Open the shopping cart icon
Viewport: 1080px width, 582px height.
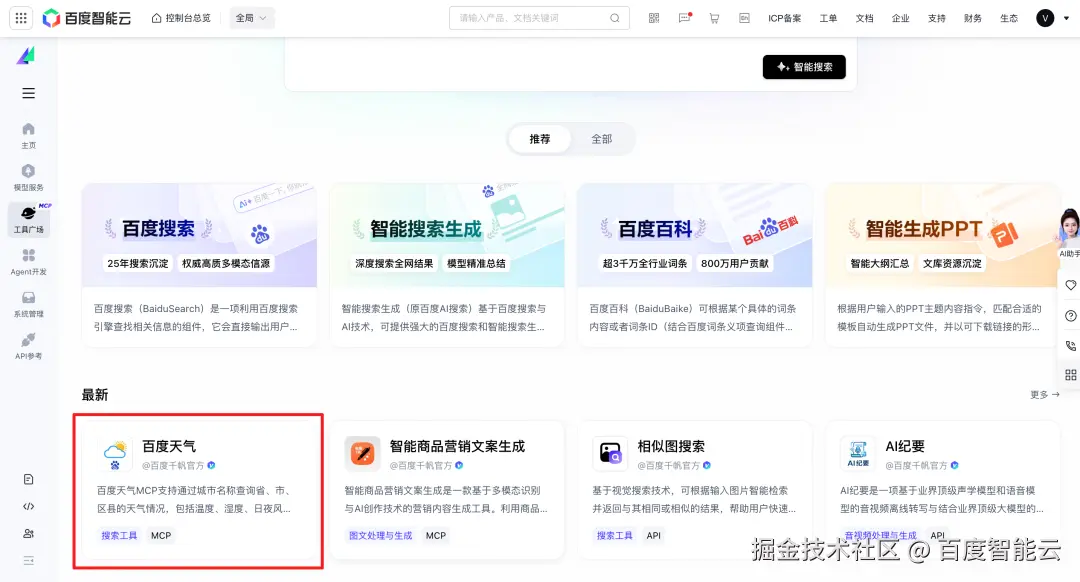pyautogui.click(x=714, y=18)
